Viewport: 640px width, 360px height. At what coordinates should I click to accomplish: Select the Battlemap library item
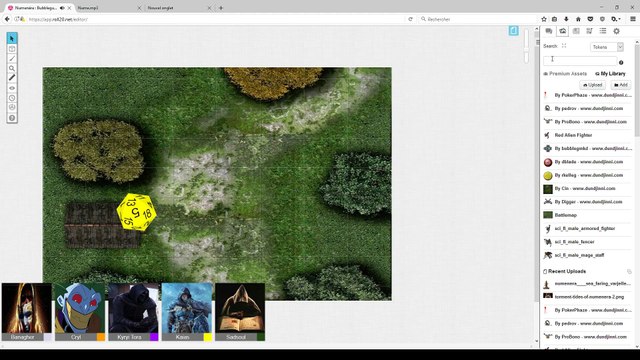587,215
